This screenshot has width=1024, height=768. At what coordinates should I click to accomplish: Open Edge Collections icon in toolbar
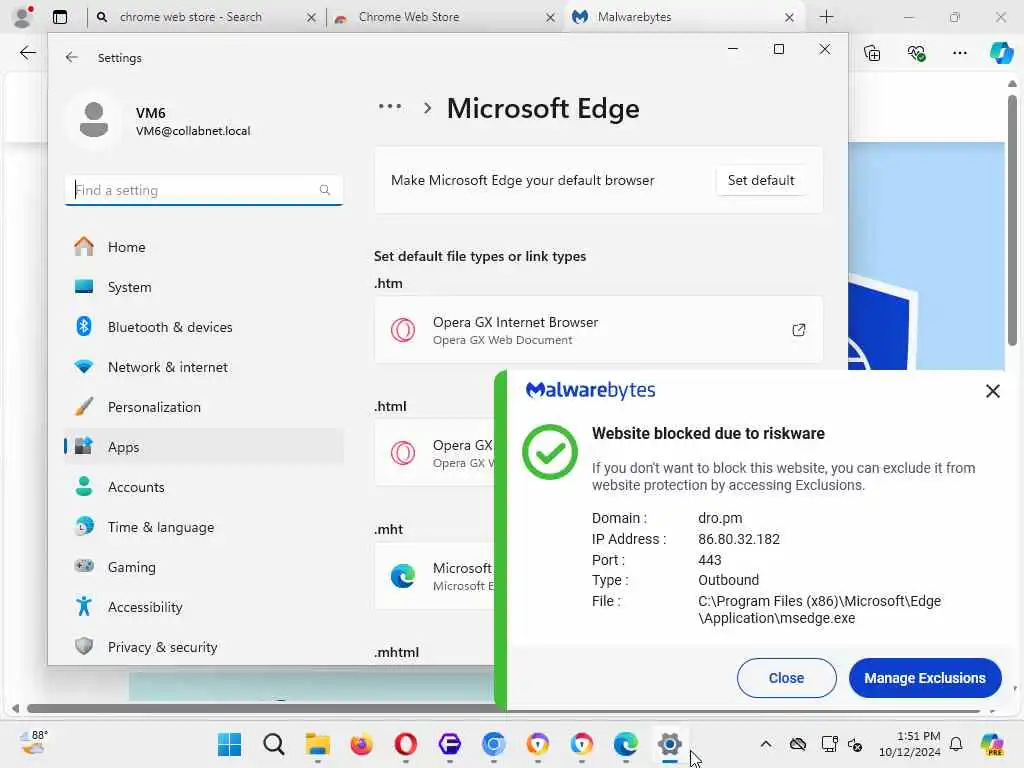(x=872, y=53)
